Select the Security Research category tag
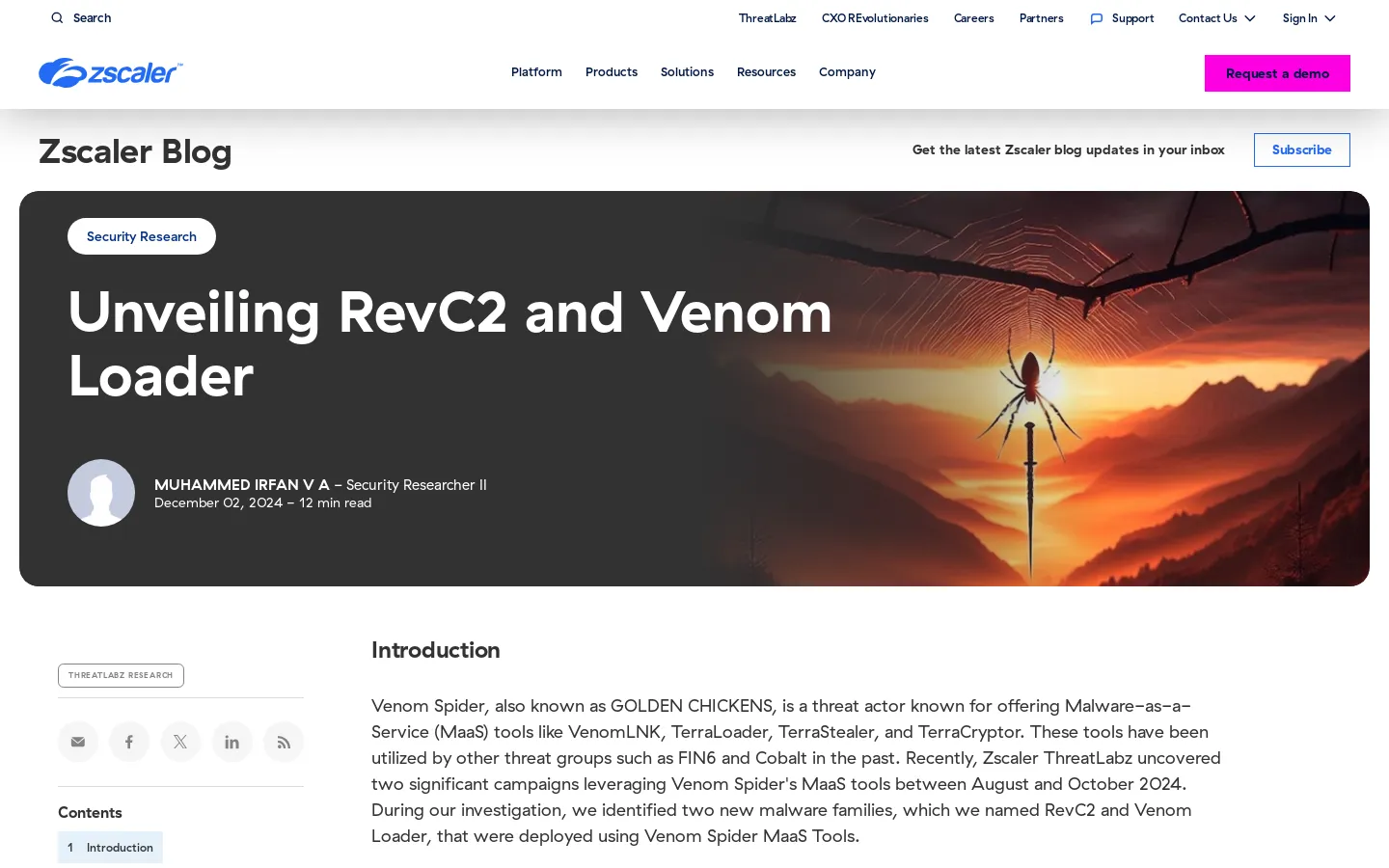This screenshot has height=868, width=1389. pos(142,236)
